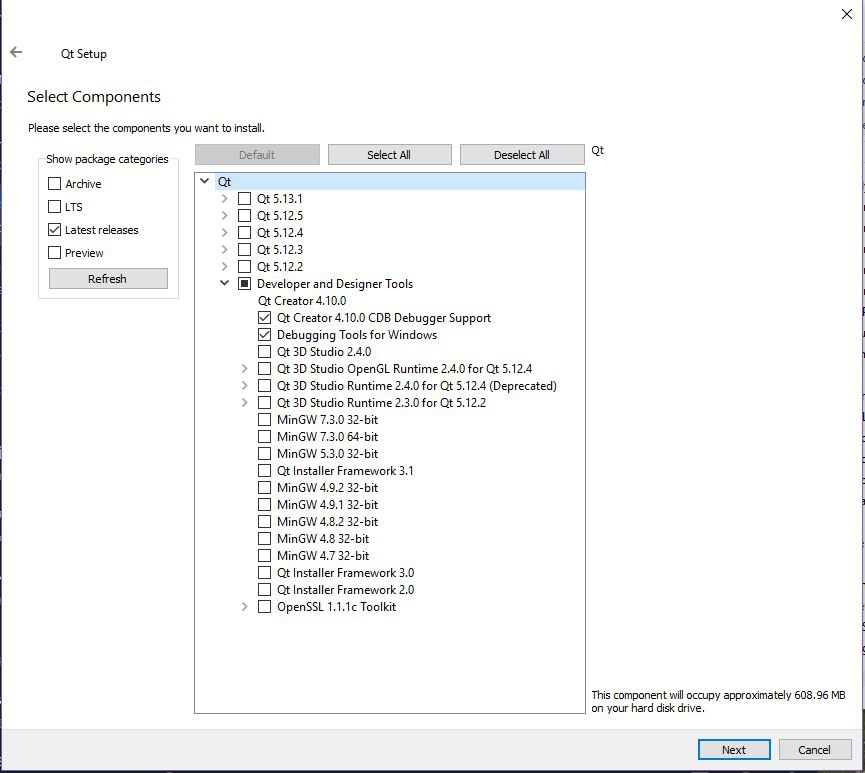This screenshot has width=865, height=773.
Task: Enable the LTS package category
Action: pos(54,206)
